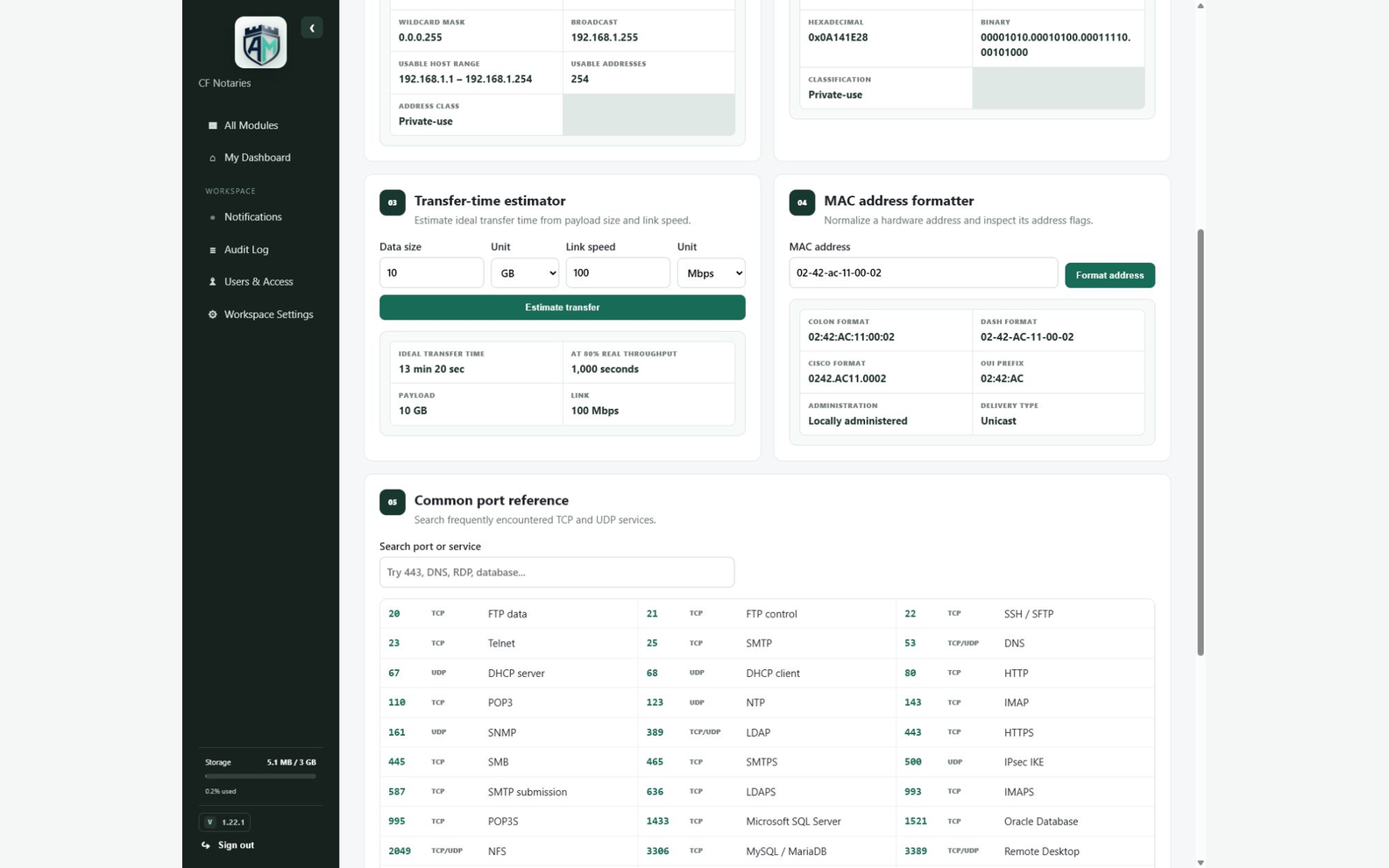This screenshot has width=1389, height=868.
Task: Click port 587 SMTP submission row
Action: [x=509, y=793]
